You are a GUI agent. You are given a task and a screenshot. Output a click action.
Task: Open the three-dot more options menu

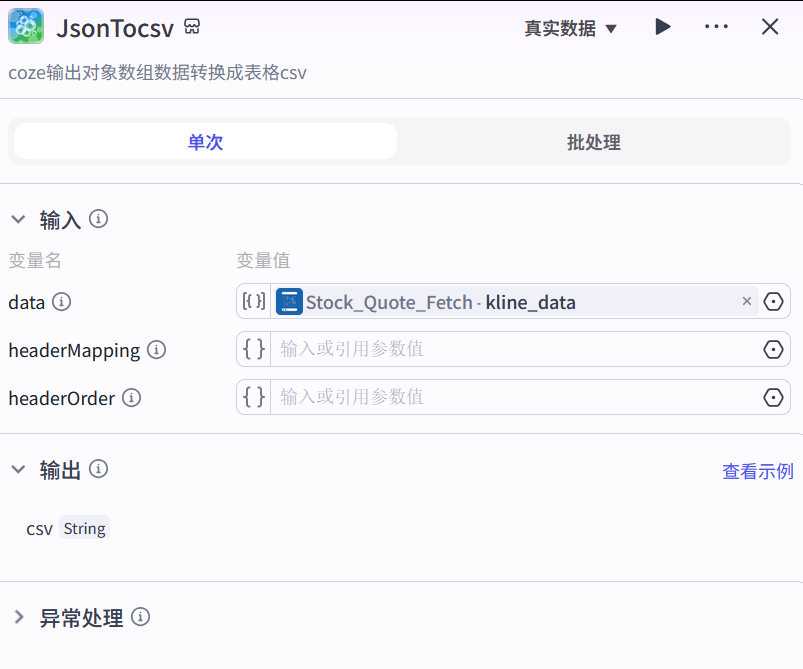(x=716, y=27)
